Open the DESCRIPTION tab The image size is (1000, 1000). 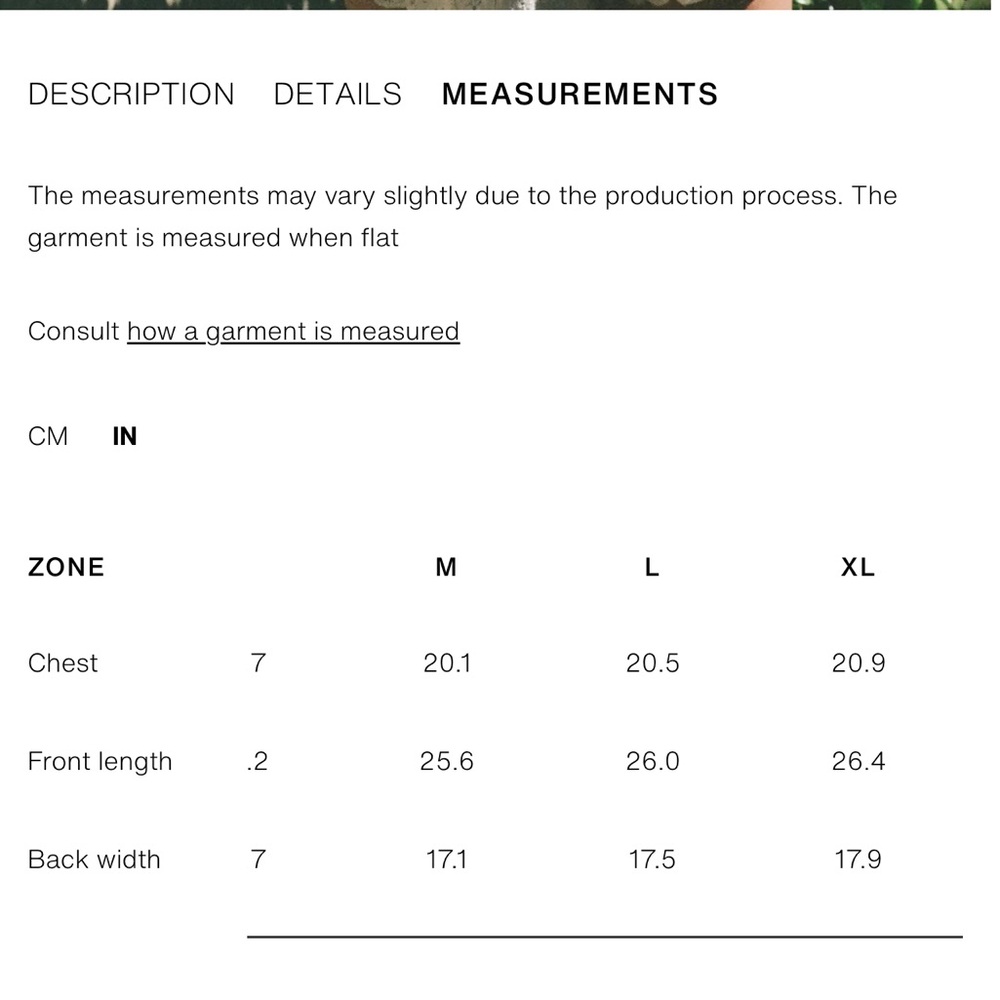(131, 95)
